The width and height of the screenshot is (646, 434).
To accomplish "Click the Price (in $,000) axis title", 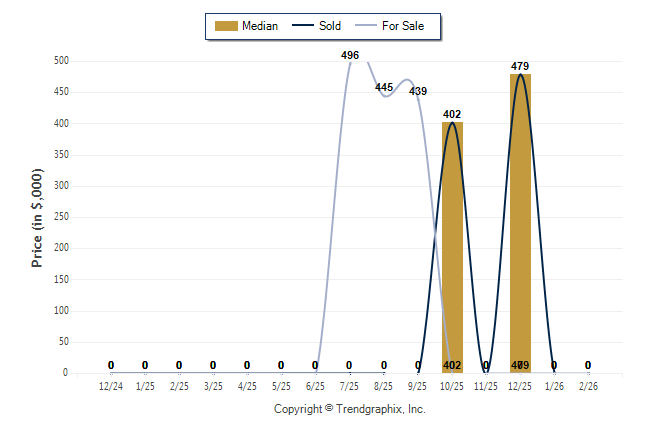I will pyautogui.click(x=37, y=217).
